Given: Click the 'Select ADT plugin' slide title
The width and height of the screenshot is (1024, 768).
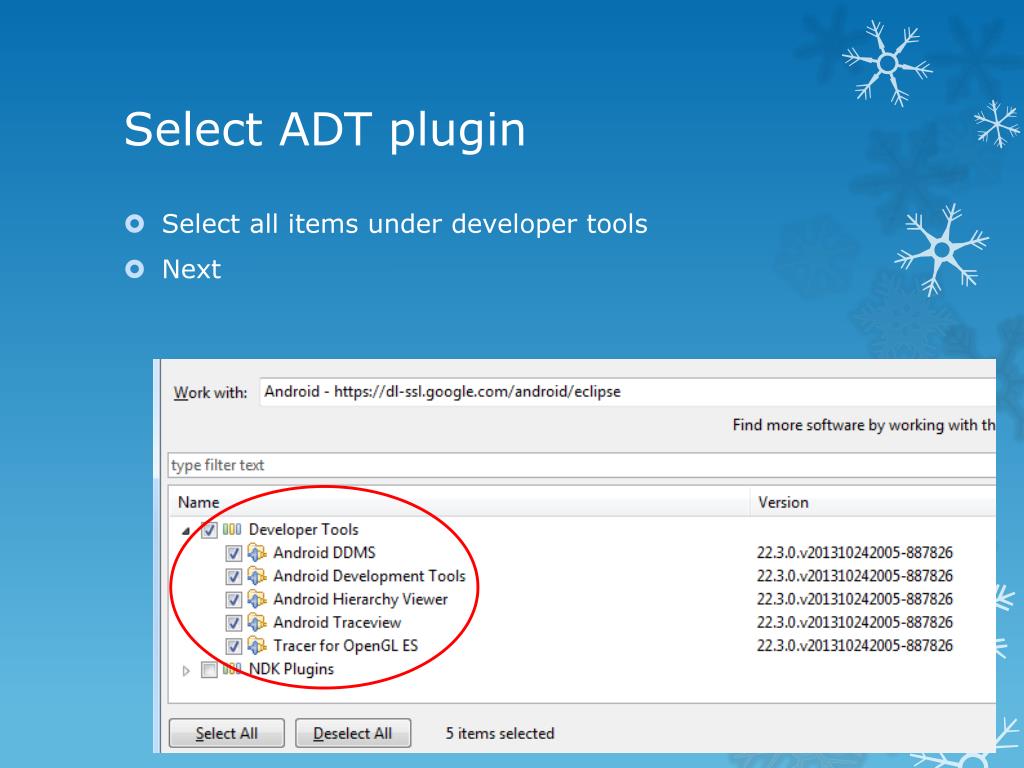Looking at the screenshot, I should 325,130.
